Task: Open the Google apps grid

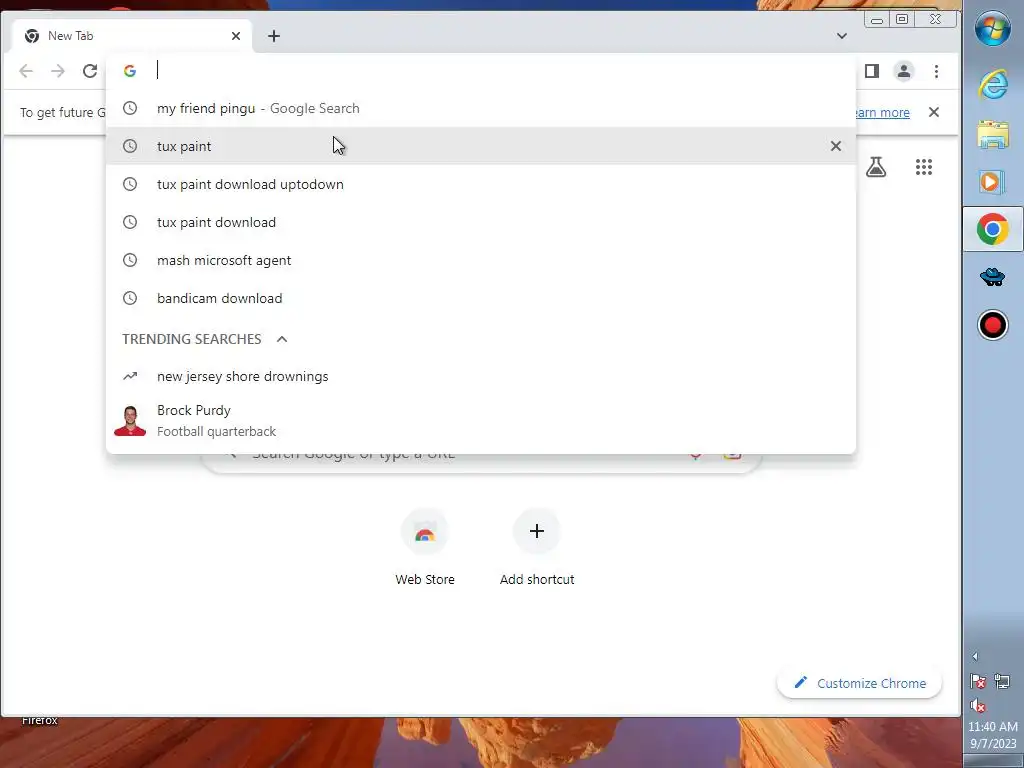Action: tap(923, 167)
